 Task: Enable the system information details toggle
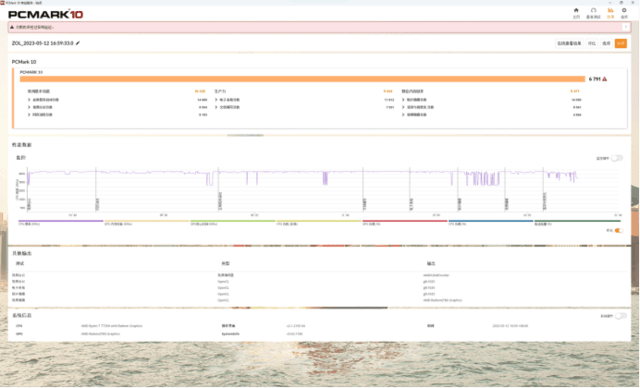(x=620, y=316)
